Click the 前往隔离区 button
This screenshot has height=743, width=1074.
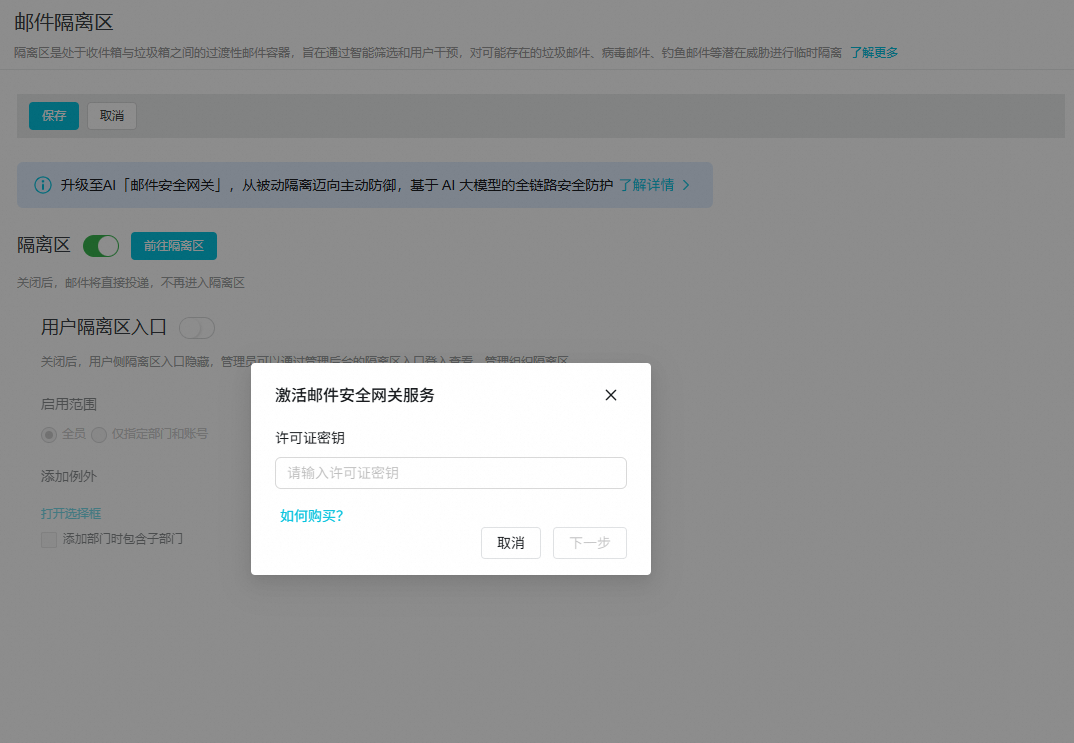(x=174, y=246)
